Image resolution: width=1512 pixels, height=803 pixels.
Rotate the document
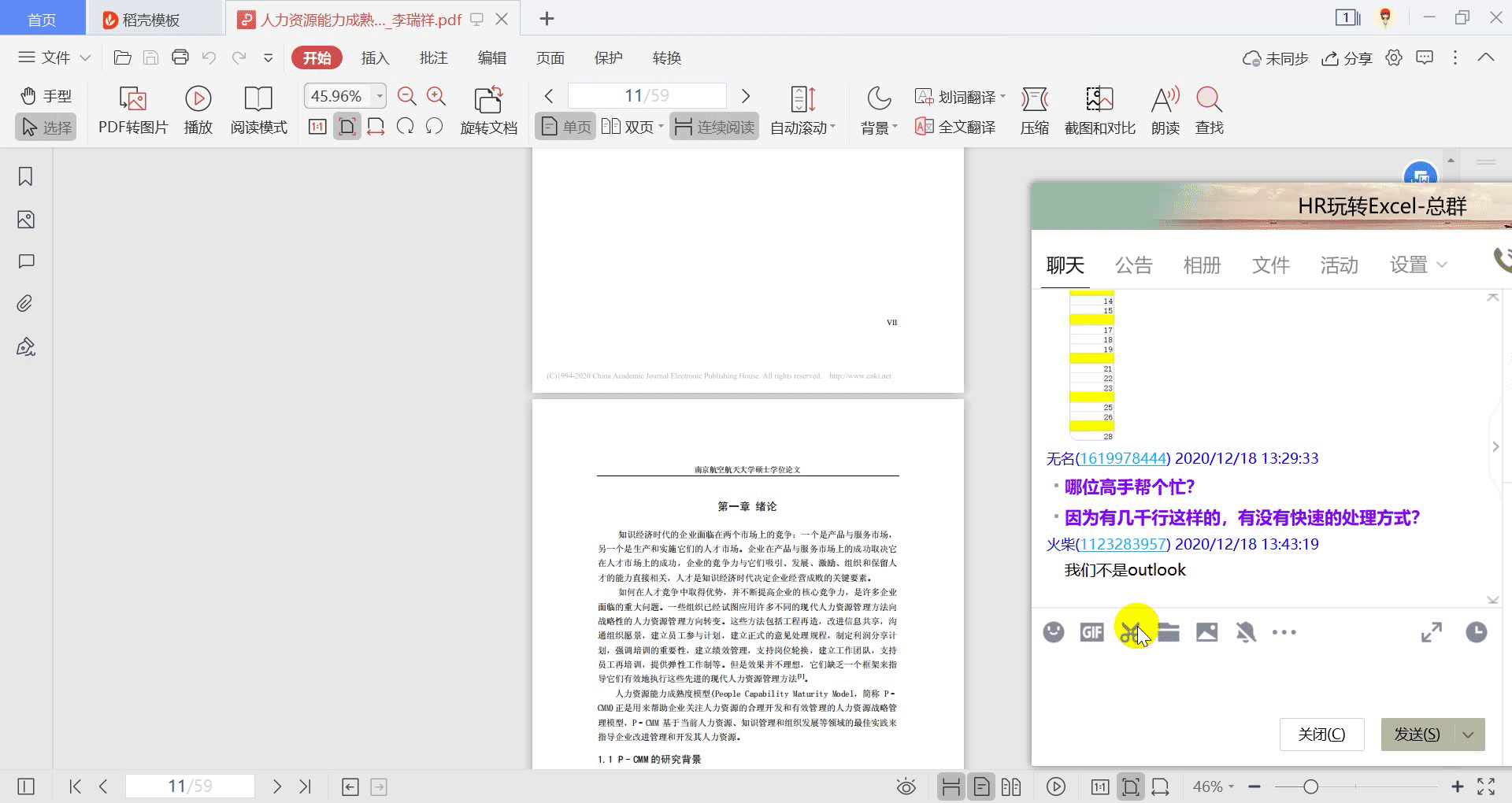(x=488, y=111)
